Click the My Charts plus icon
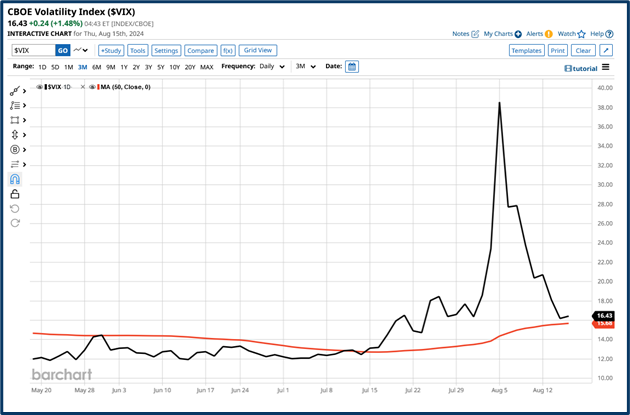Image resolution: width=630 pixels, height=415 pixels. pos(518,34)
